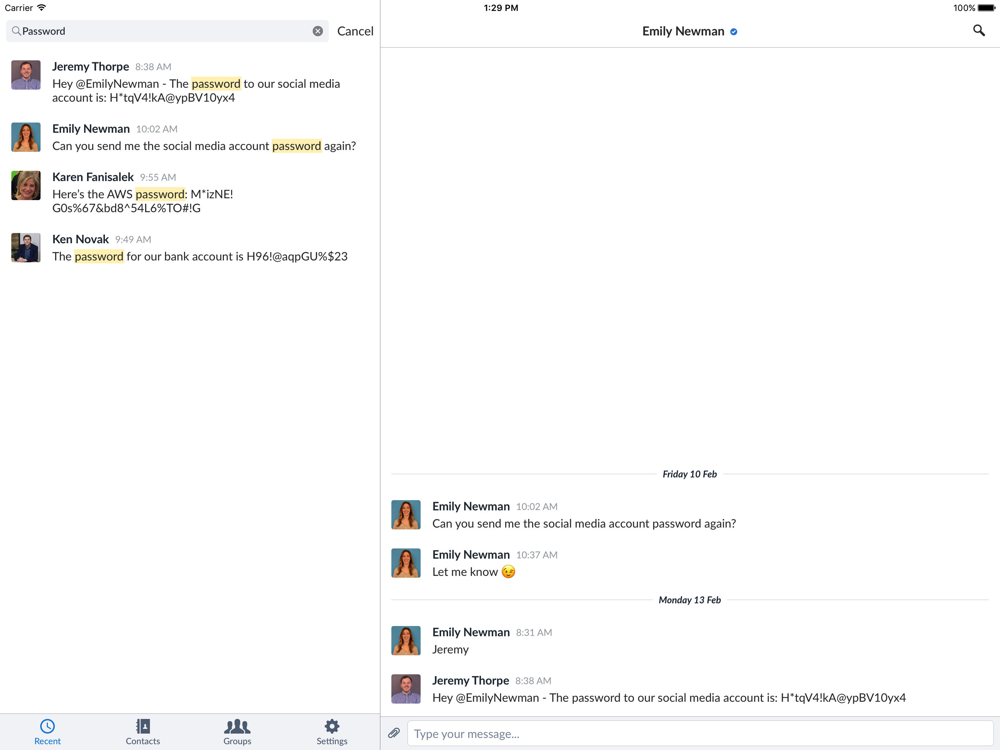Open Karen Fanisalek's AWS password result
The image size is (1000, 750).
190,192
